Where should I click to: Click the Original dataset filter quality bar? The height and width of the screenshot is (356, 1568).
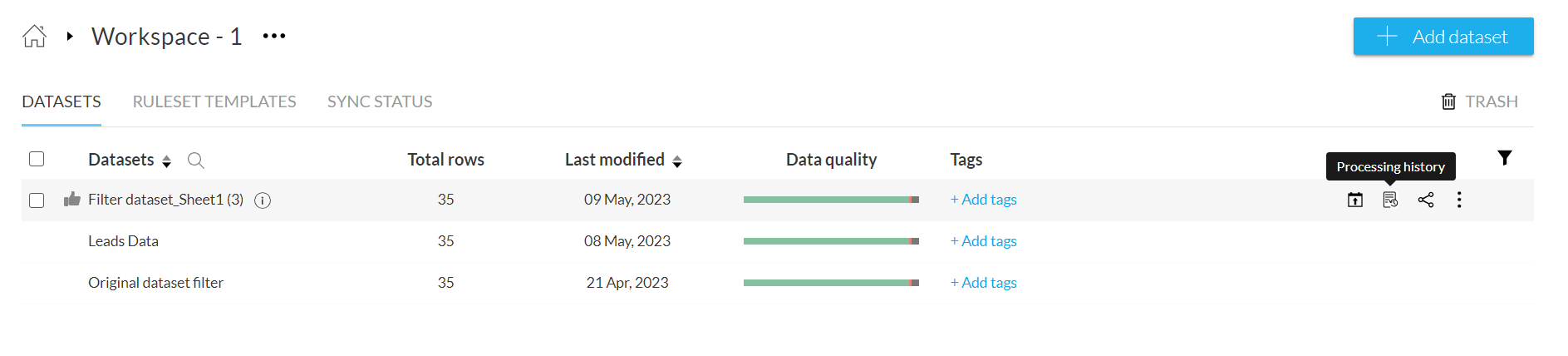(831, 283)
